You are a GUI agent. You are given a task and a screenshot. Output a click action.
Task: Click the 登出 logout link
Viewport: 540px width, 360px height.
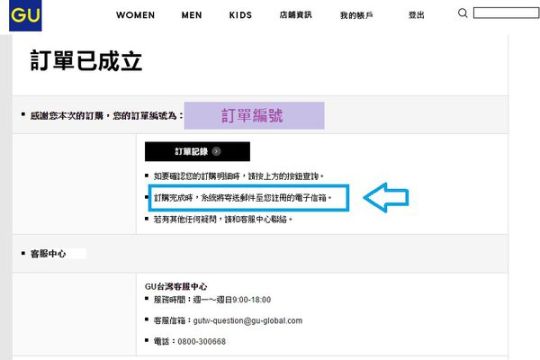pos(416,15)
